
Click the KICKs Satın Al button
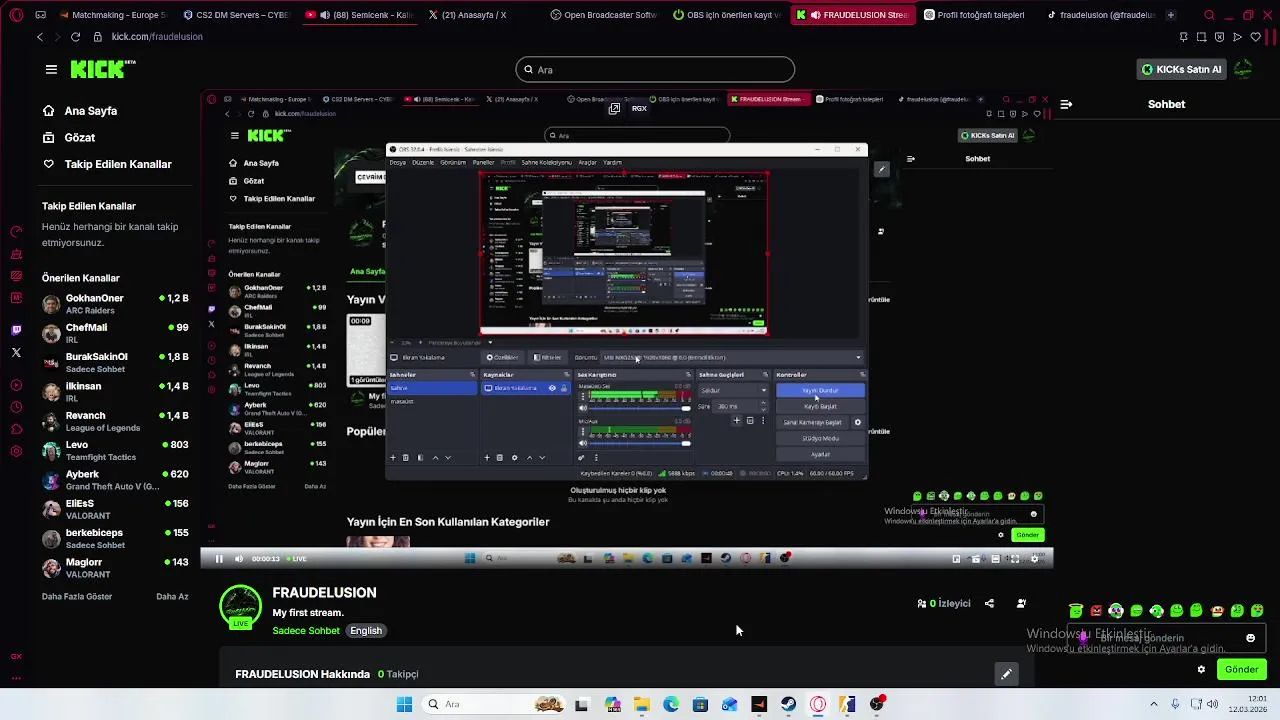1182,69
